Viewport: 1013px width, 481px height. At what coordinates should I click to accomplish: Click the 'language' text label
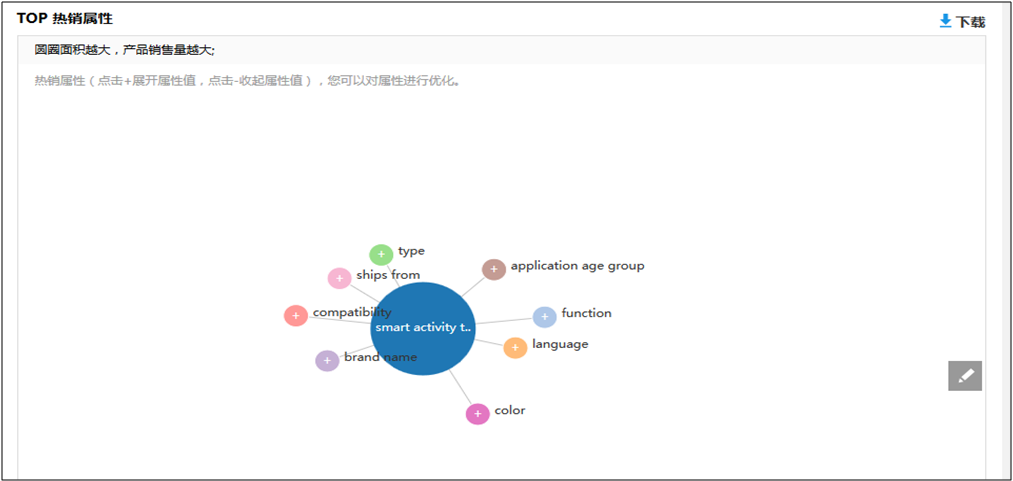pos(560,344)
